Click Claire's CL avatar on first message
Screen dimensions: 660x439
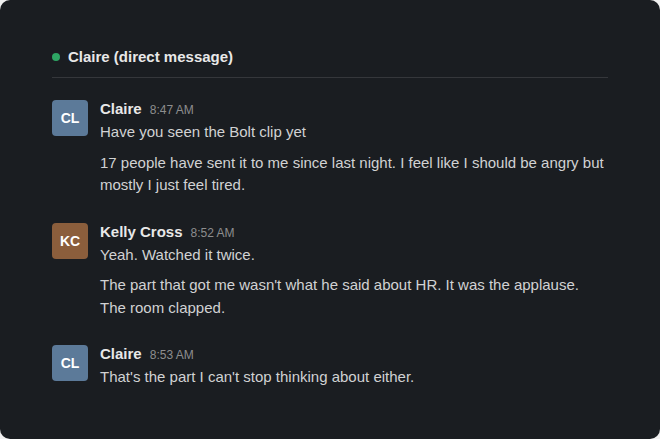pos(70,118)
